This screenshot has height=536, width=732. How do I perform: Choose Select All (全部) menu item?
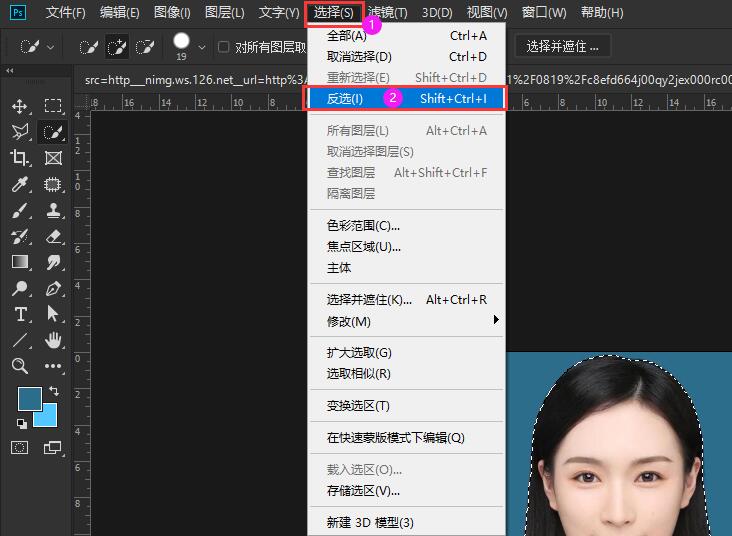(x=407, y=35)
